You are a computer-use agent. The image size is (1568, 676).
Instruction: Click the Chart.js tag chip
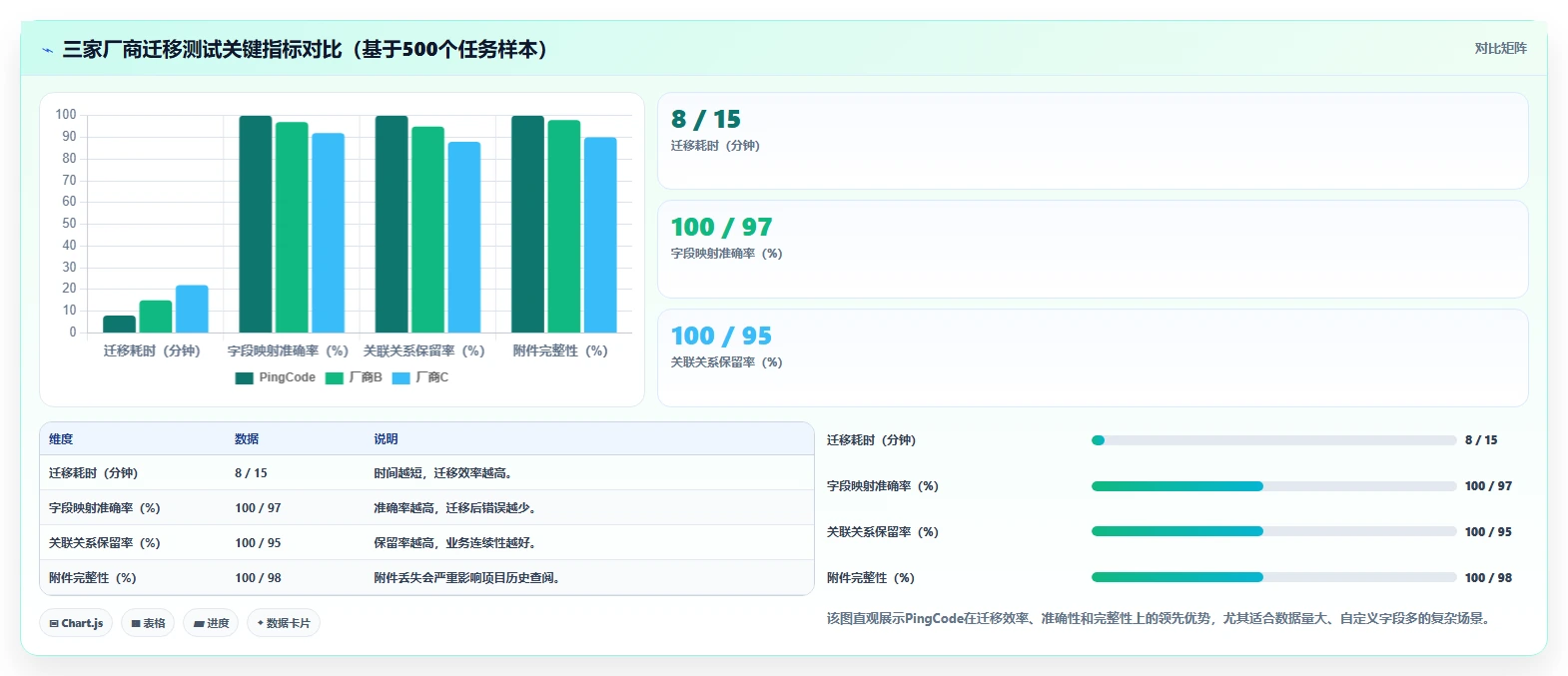[76, 623]
